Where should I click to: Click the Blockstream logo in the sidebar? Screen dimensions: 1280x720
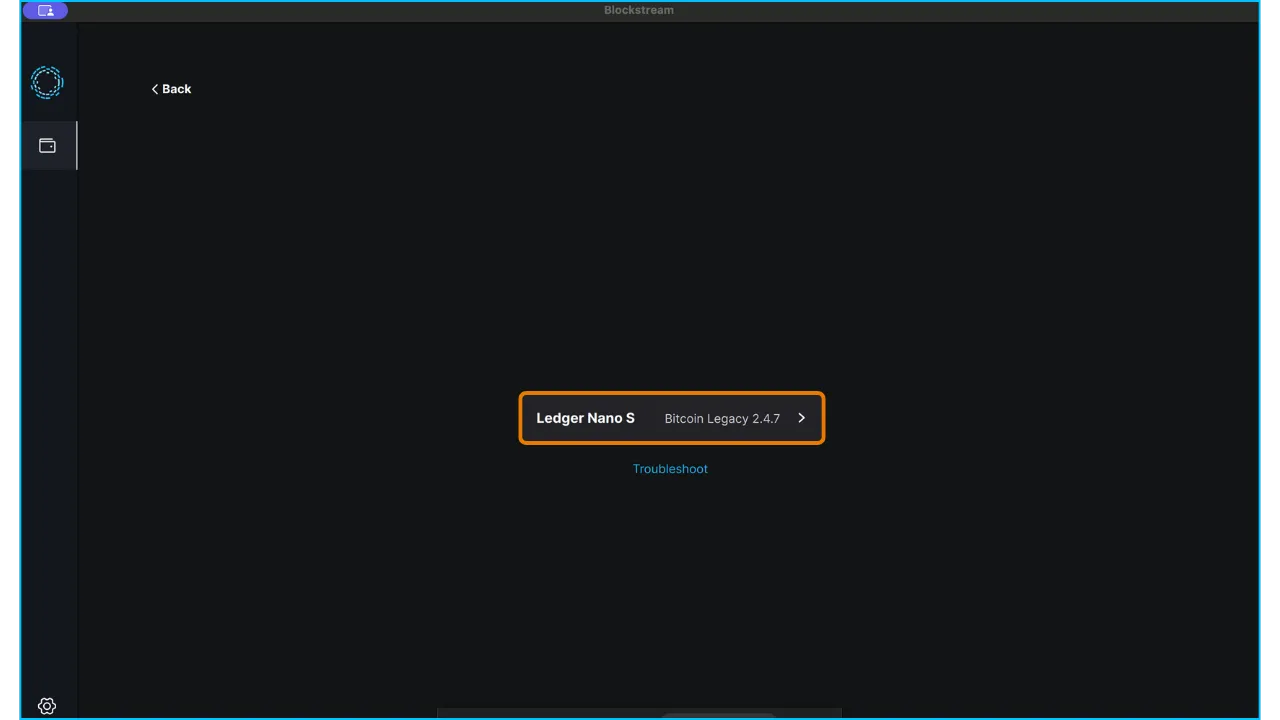(47, 82)
